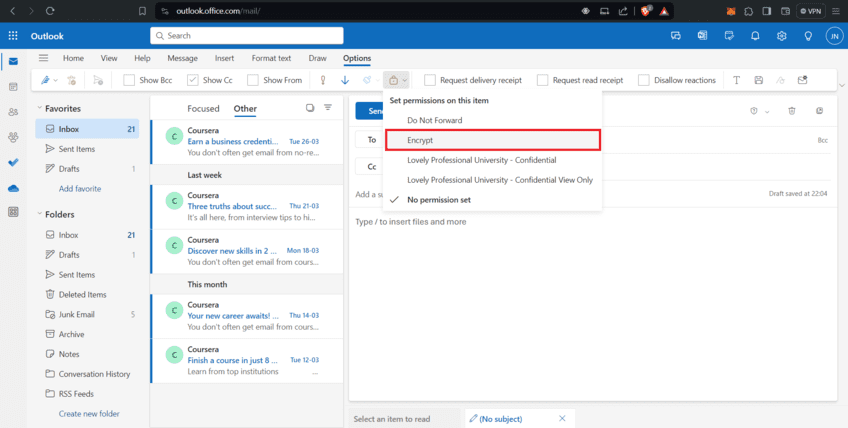Click the encrypt lock icon button
848x428 pixels.
click(x=393, y=80)
